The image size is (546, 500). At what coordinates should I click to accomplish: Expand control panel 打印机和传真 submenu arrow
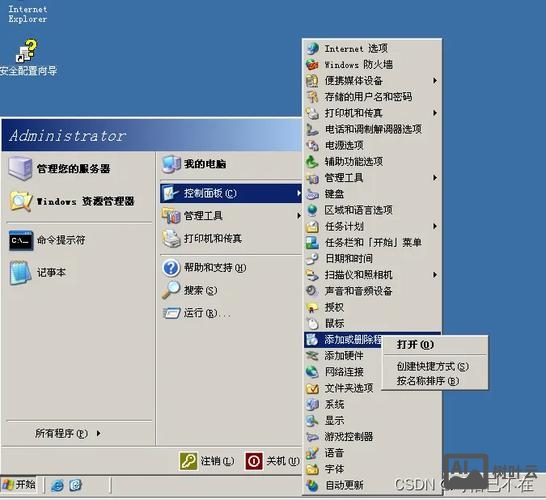[x=435, y=113]
